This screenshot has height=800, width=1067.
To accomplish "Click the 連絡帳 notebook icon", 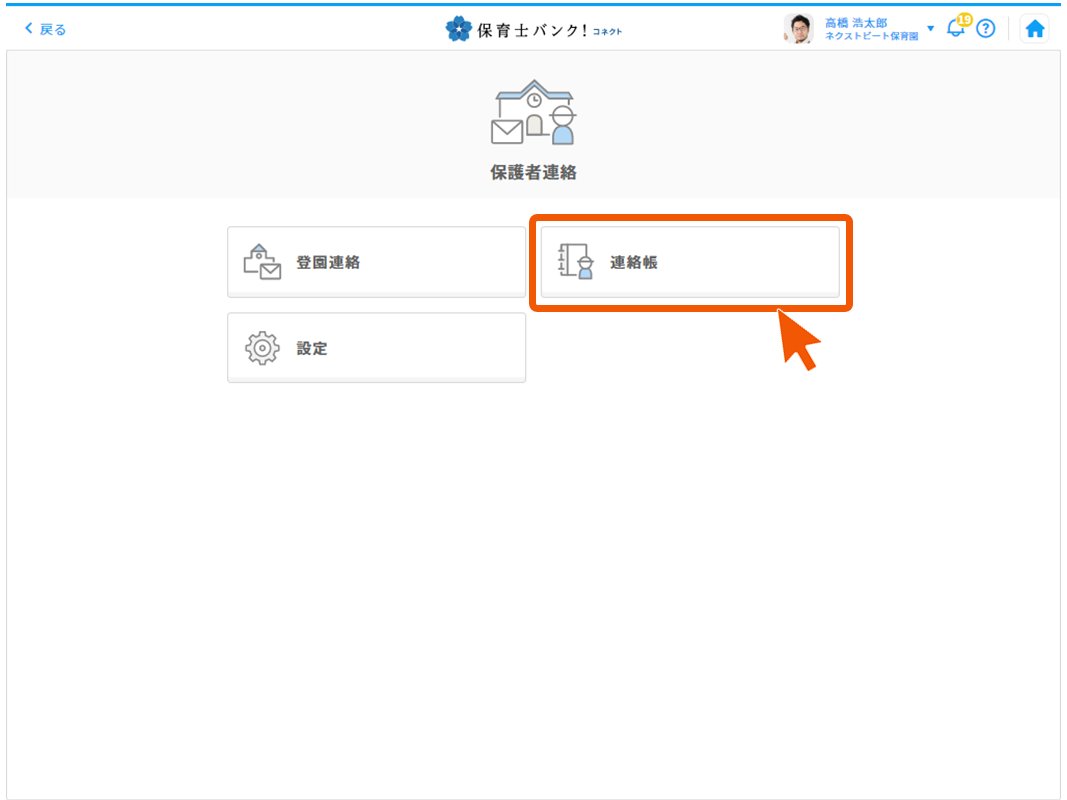I will tap(576, 262).
